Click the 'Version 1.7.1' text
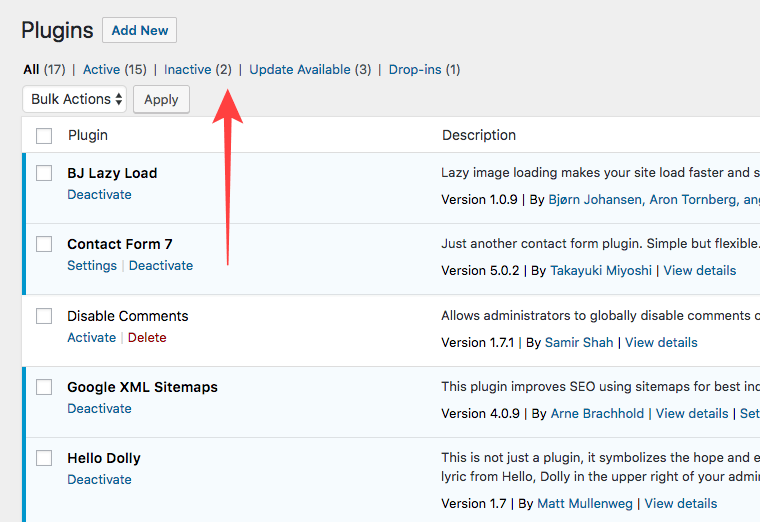This screenshot has height=522, width=760. [x=477, y=343]
